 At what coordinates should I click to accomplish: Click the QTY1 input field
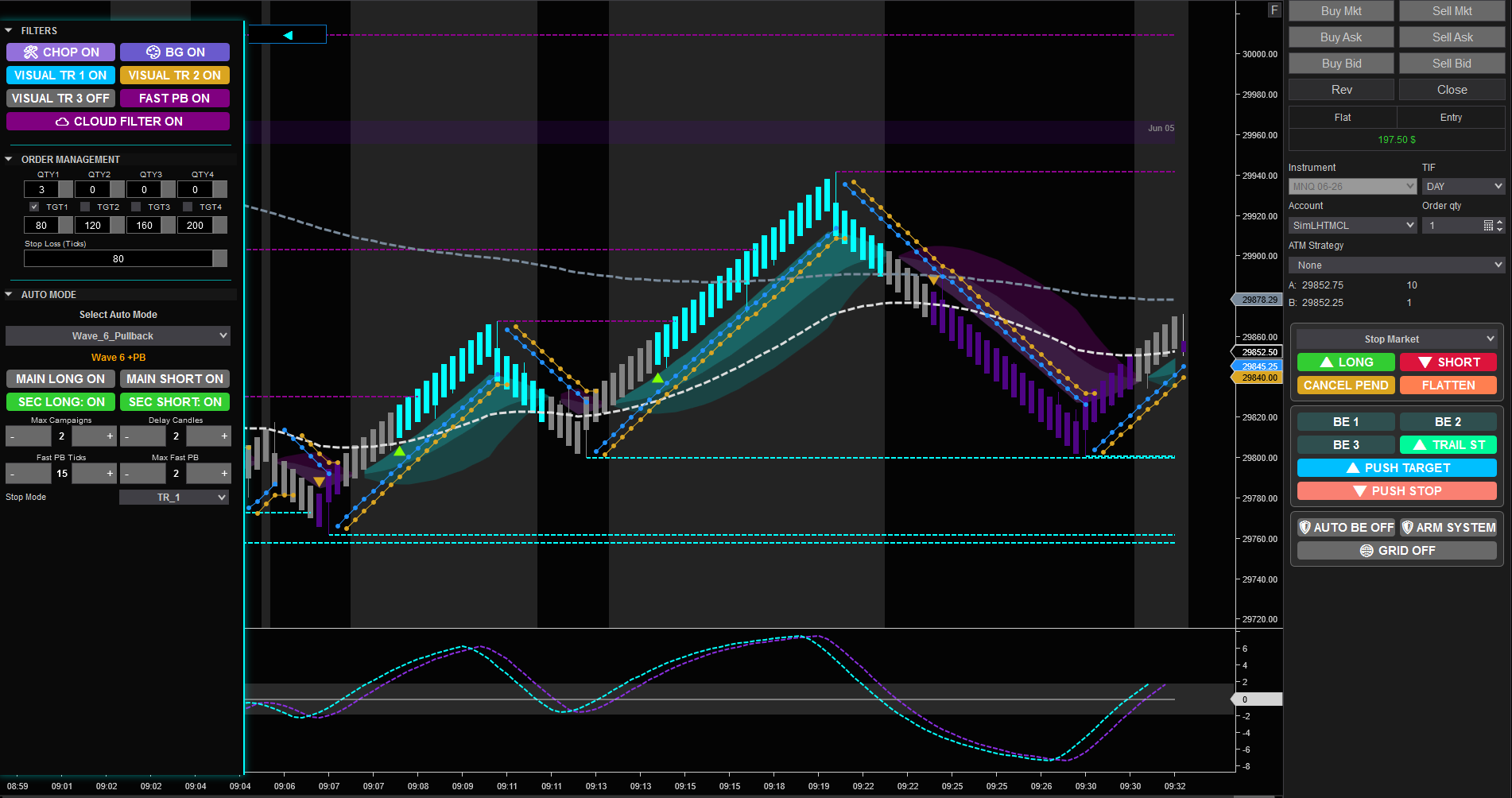pyautogui.click(x=41, y=190)
